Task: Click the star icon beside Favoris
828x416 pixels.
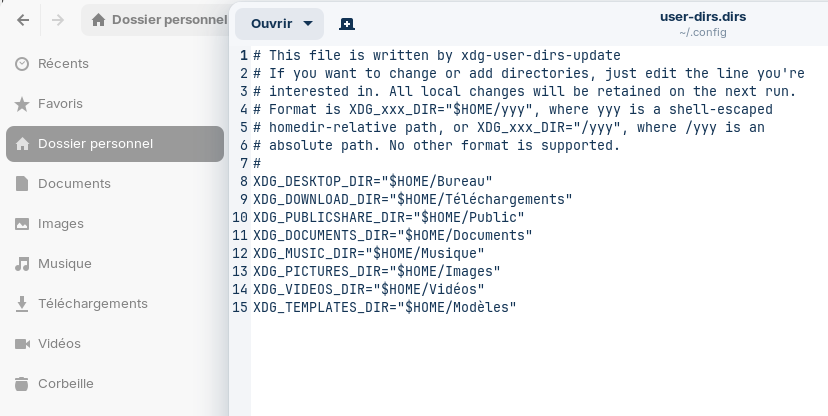Action: [x=22, y=104]
